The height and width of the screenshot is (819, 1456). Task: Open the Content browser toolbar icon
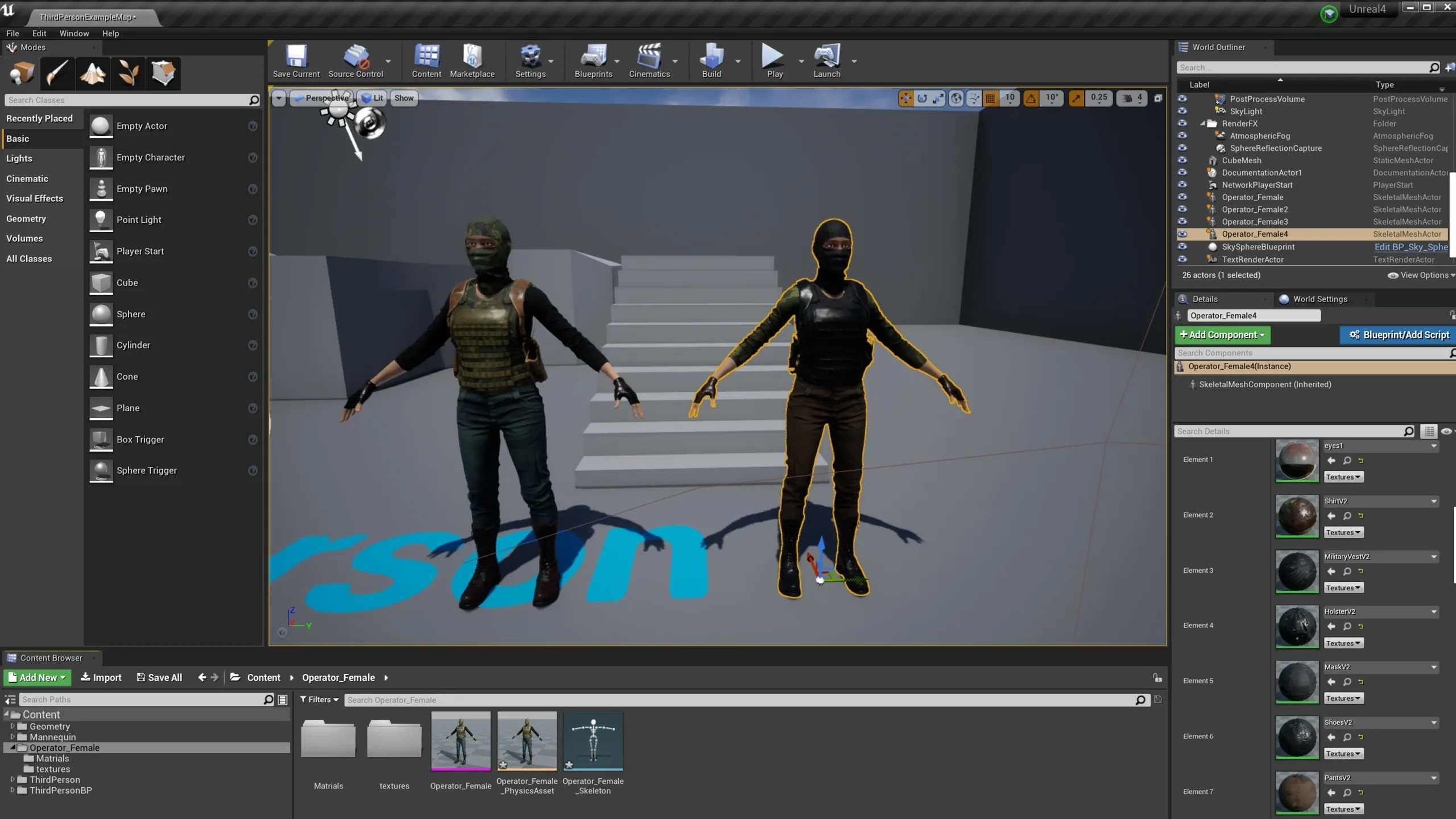point(427,61)
